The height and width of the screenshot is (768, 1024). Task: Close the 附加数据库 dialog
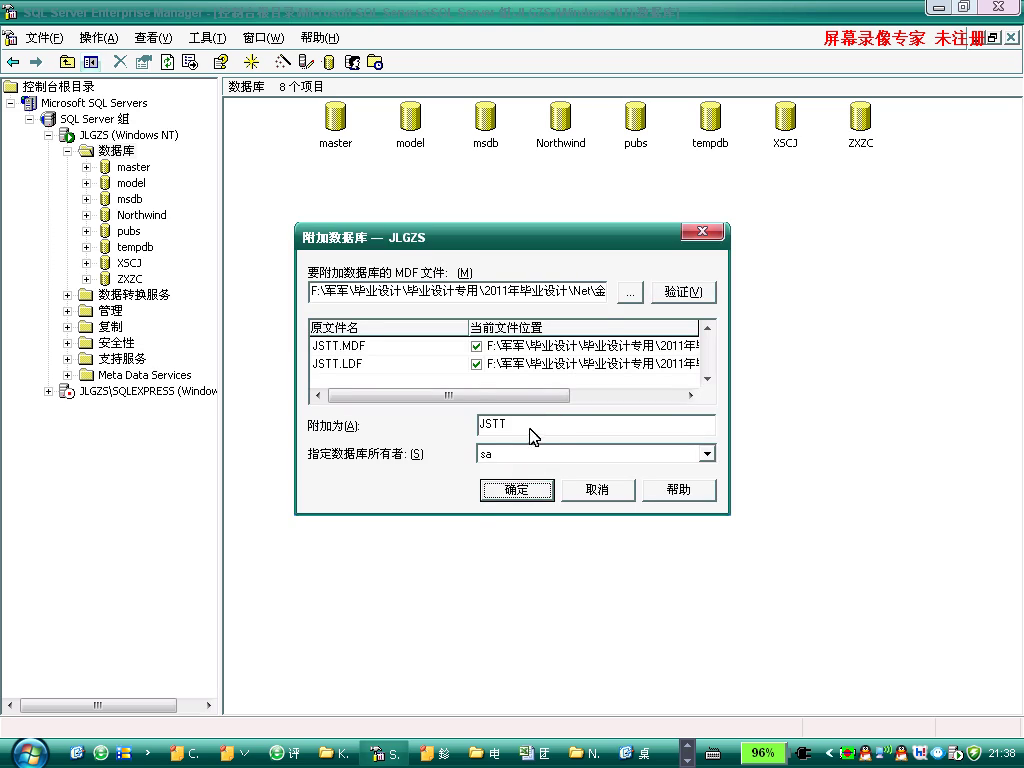tap(703, 231)
